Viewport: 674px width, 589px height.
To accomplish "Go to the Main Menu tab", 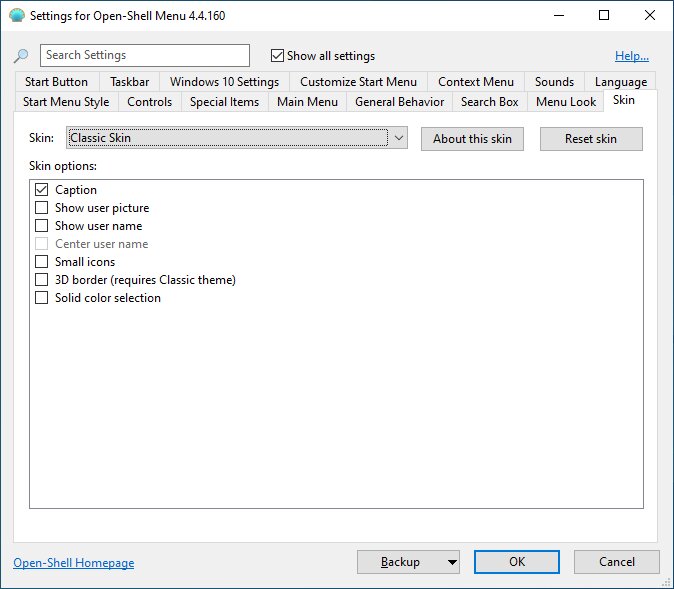I will point(307,102).
